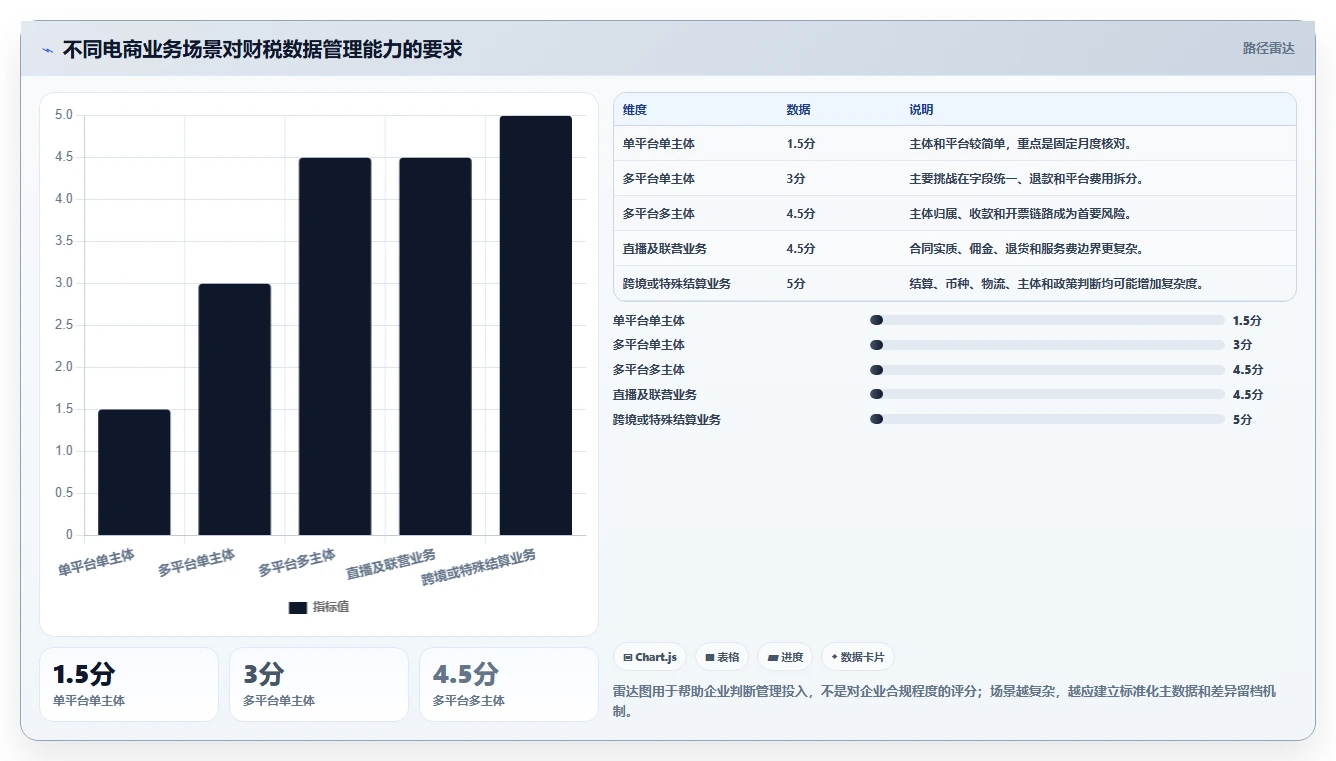Viewport: 1336px width, 761px height.
Task: Click 5分 beside 跨境或特殊结算业务 progress bar
Action: (x=1242, y=420)
